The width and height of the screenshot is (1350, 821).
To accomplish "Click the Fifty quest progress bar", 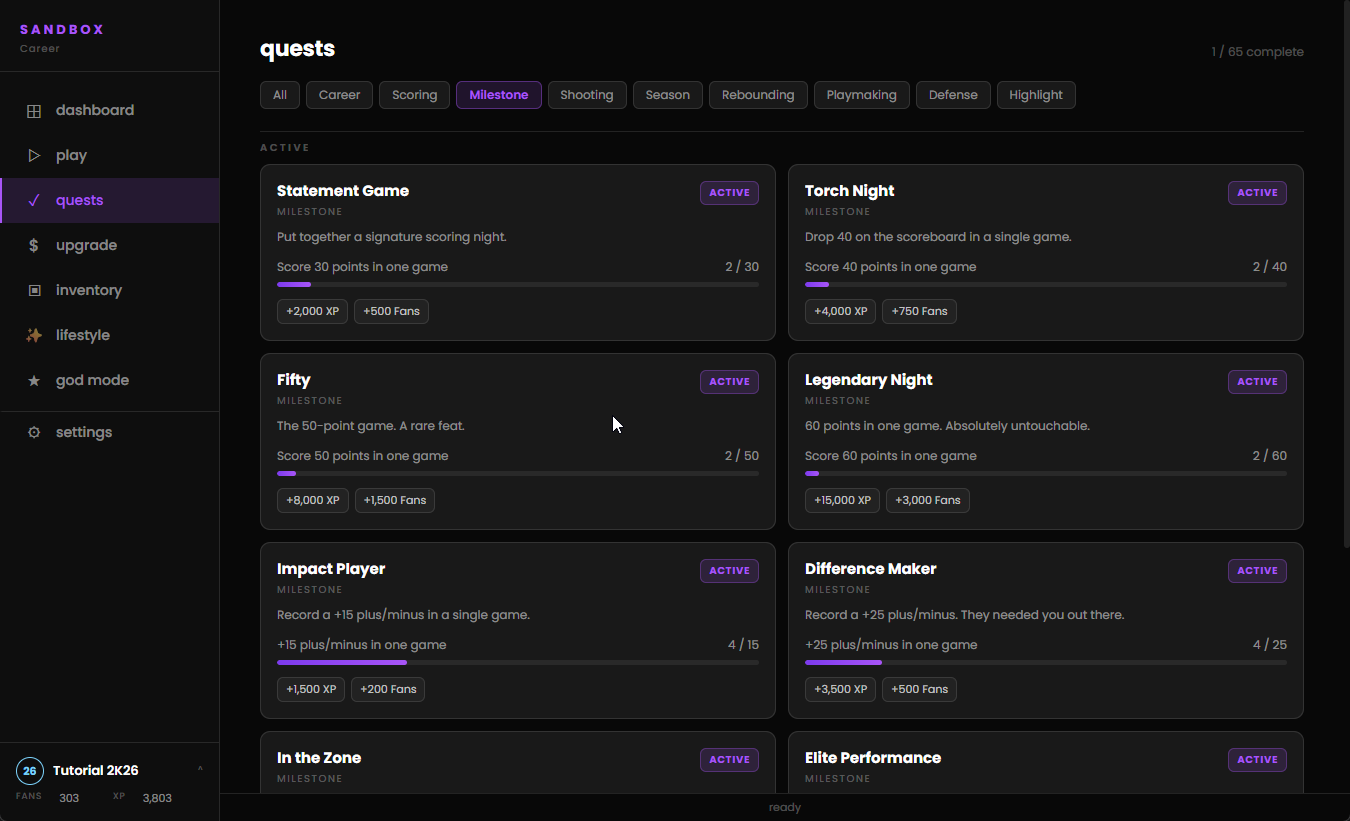I will coord(518,474).
